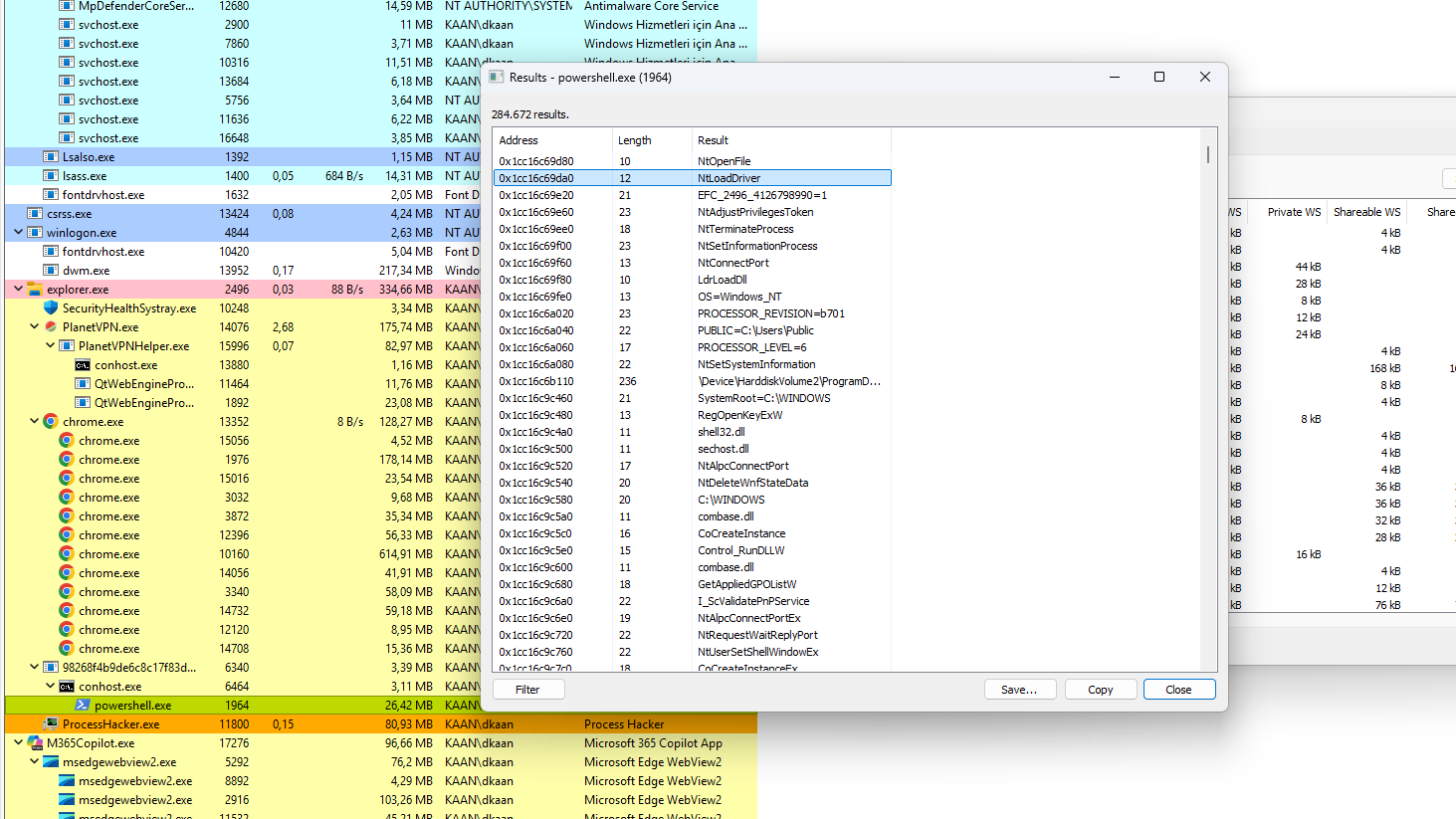Copy the selected results
The height and width of the screenshot is (819, 1456).
[1101, 690]
